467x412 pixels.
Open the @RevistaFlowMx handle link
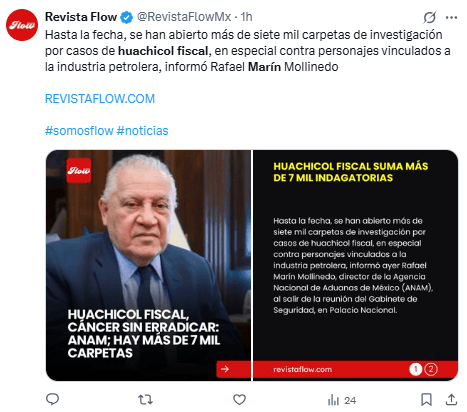(184, 17)
